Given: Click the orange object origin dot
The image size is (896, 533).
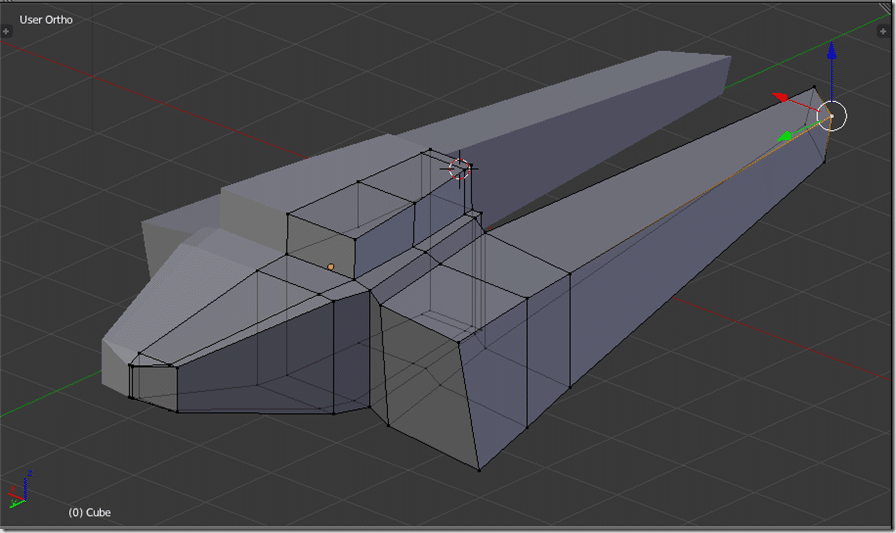Looking at the screenshot, I should coord(331,267).
